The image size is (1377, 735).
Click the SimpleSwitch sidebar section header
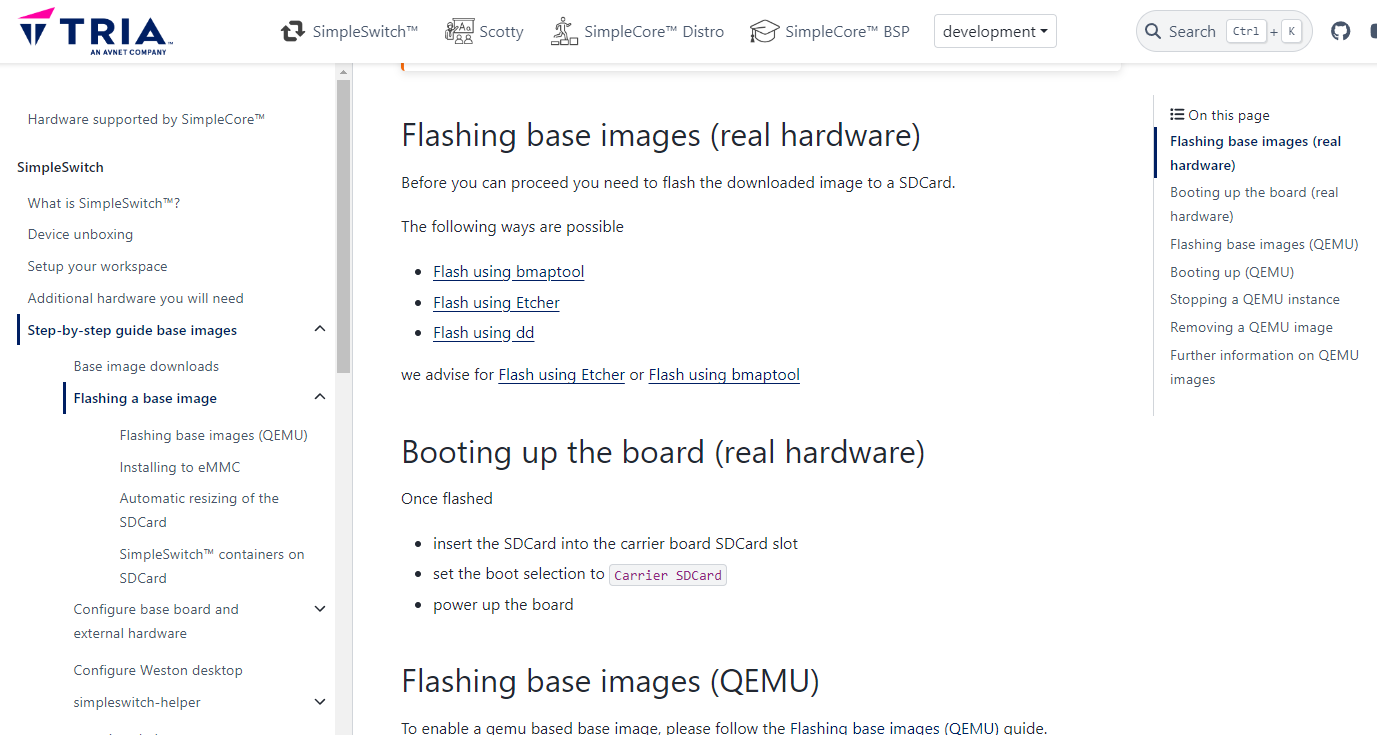click(60, 167)
